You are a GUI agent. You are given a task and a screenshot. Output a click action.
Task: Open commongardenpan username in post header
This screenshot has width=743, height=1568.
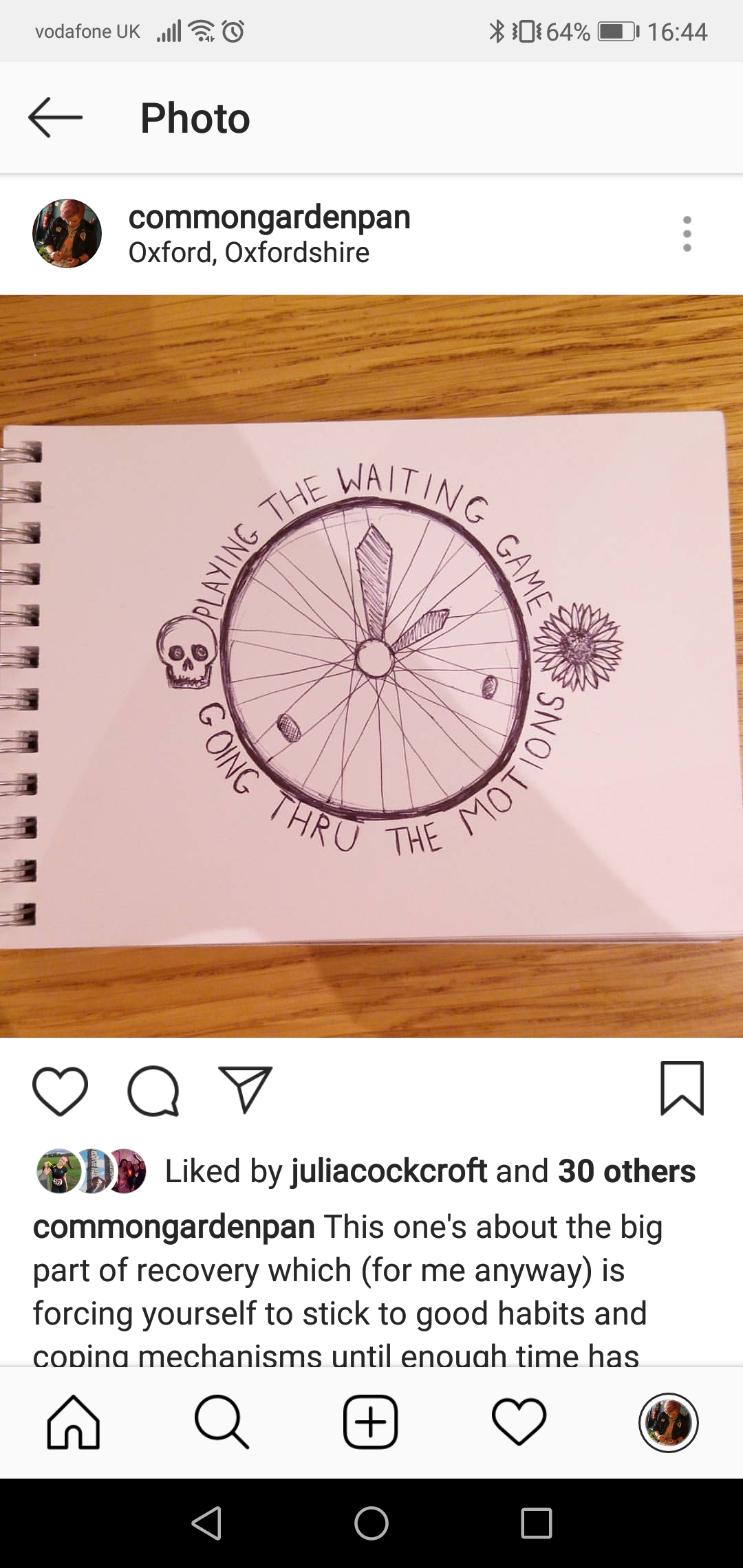pyautogui.click(x=269, y=217)
